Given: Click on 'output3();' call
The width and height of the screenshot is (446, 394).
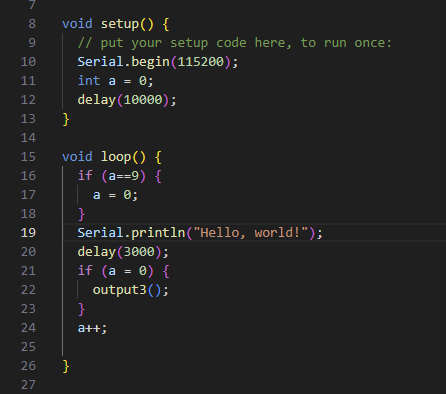Looking at the screenshot, I should (131, 290).
